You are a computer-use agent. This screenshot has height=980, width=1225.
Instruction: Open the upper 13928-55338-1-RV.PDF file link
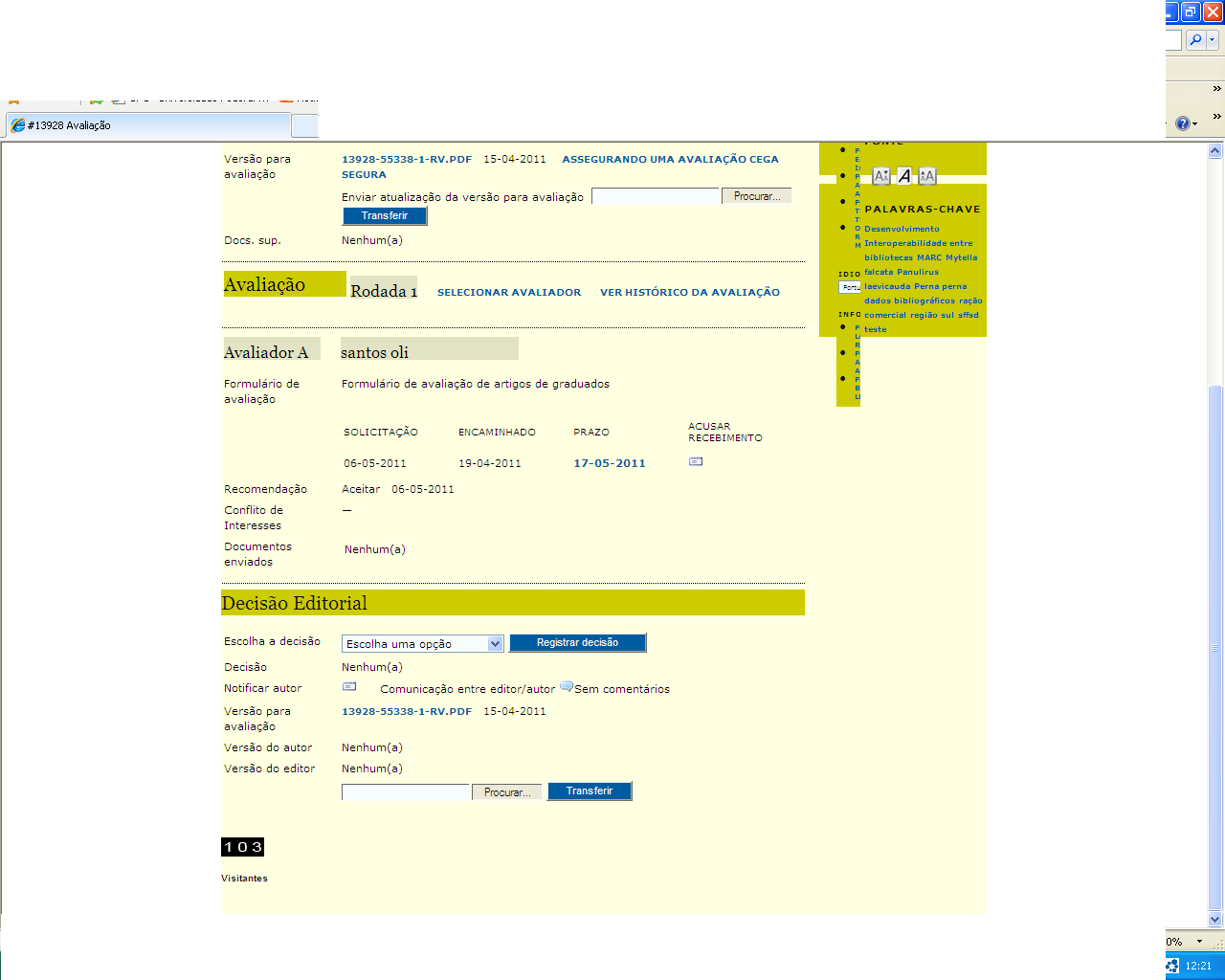click(x=407, y=160)
